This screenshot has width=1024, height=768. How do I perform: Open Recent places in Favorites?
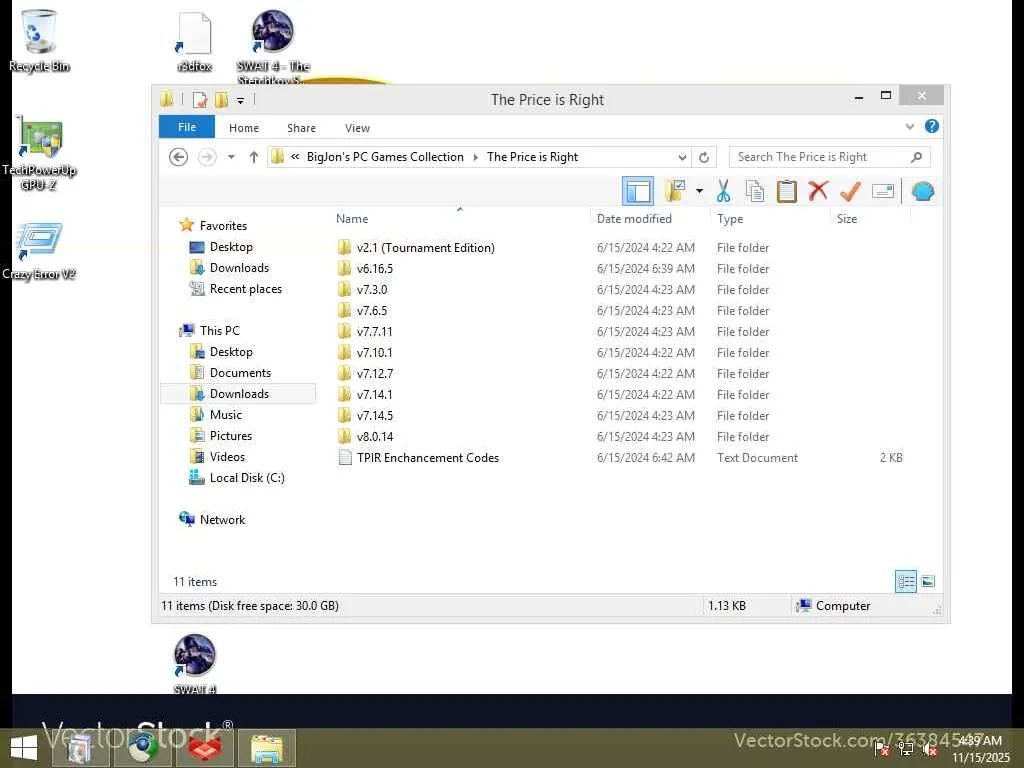[246, 289]
